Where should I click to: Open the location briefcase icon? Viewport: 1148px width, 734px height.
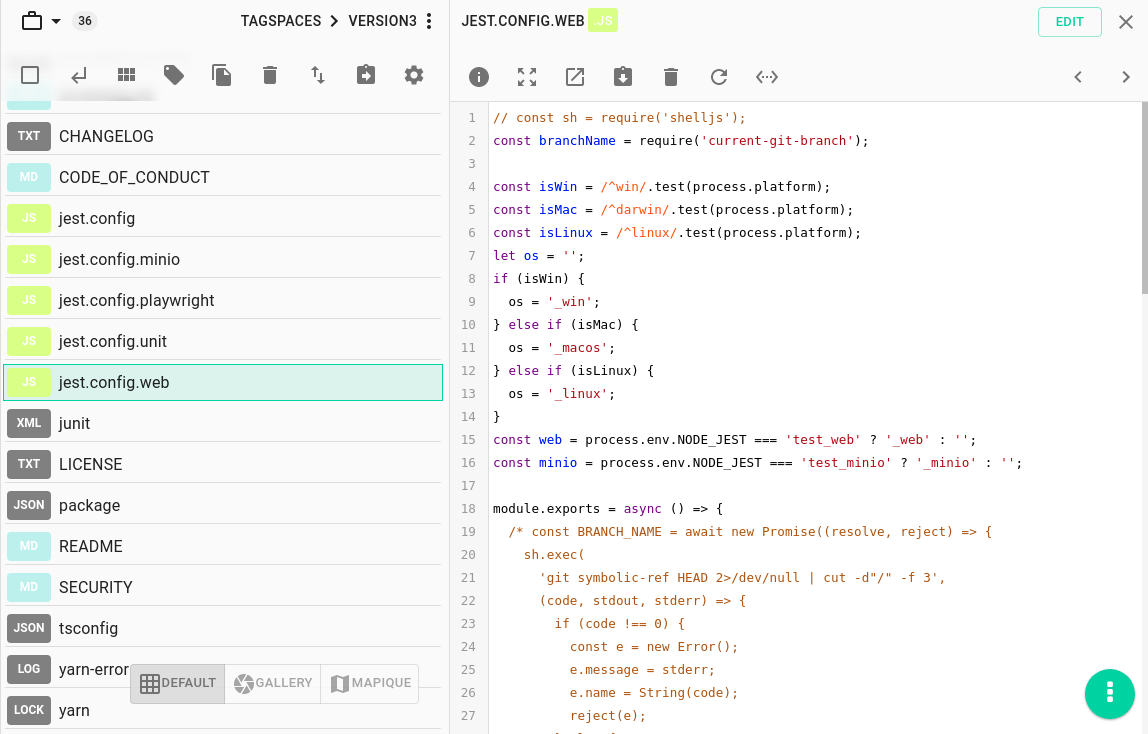31,20
